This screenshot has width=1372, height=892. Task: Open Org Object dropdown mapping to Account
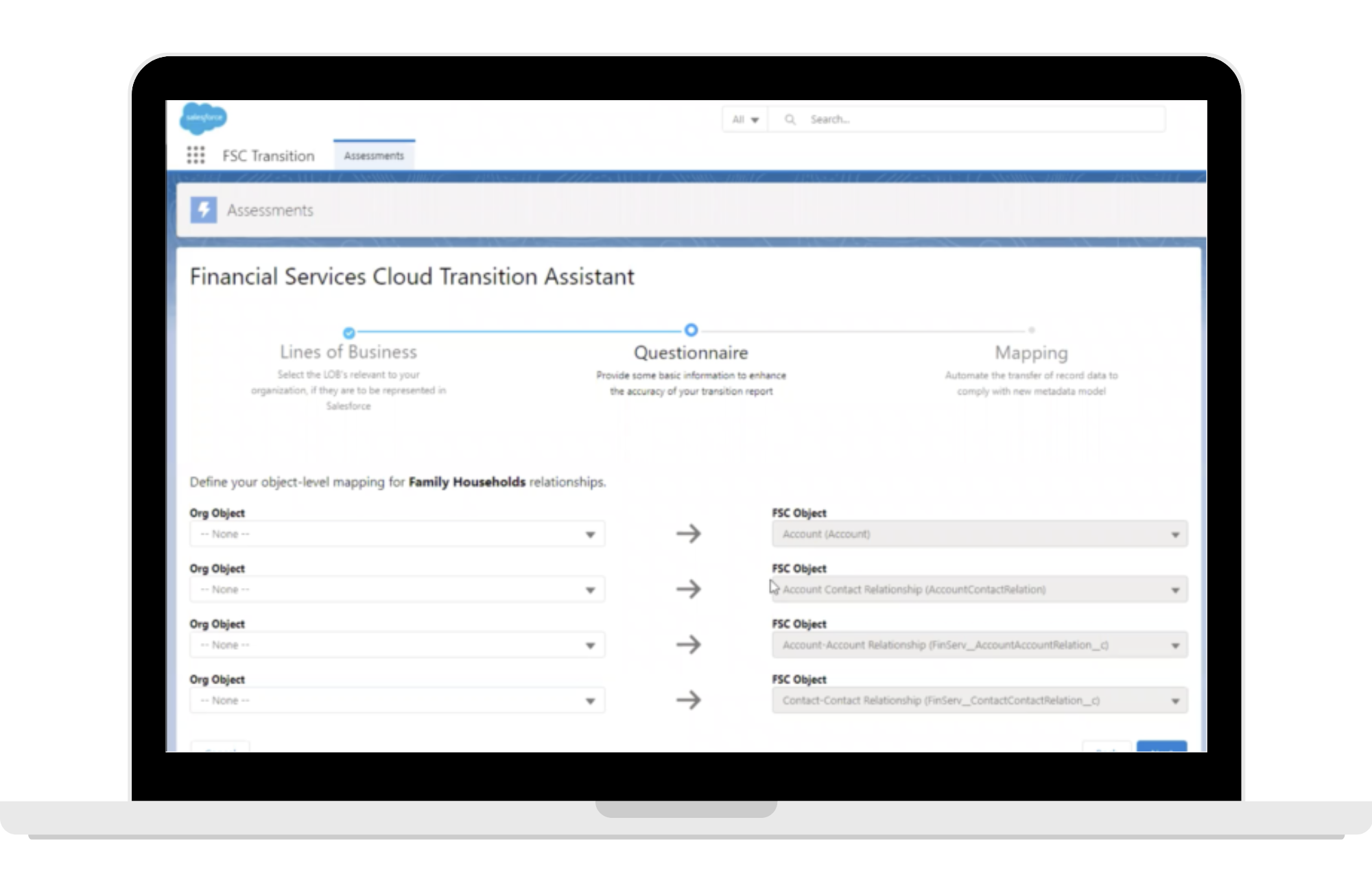tap(397, 534)
